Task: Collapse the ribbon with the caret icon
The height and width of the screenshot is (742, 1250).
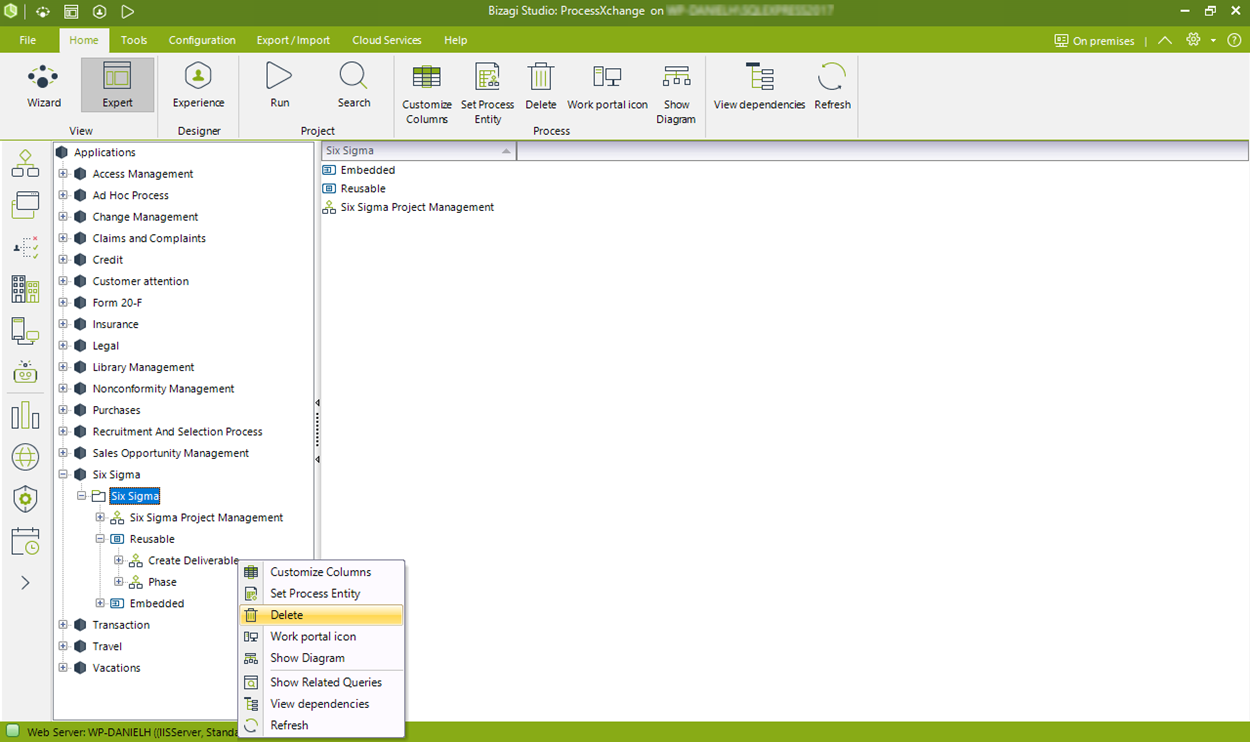Action: (x=1164, y=40)
